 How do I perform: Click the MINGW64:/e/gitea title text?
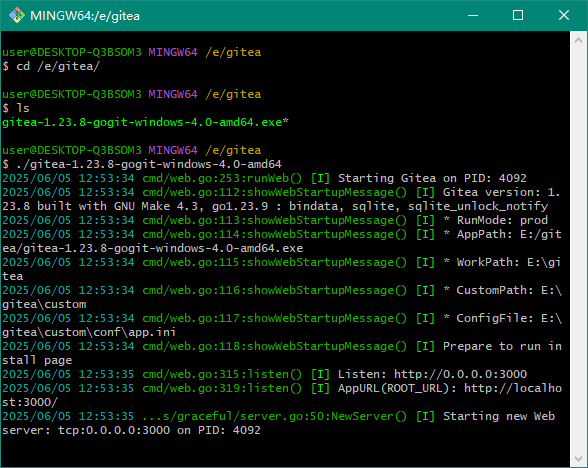tap(85, 16)
